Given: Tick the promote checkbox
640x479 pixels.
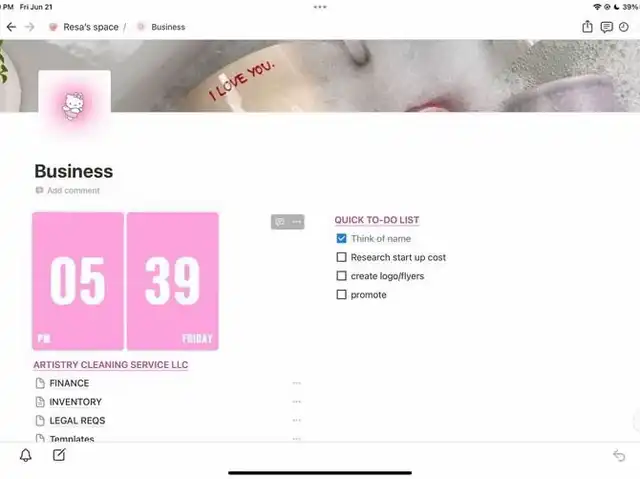Looking at the screenshot, I should click(341, 295).
